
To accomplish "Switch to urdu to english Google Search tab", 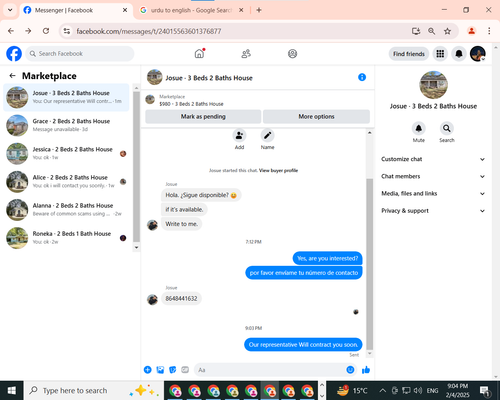I will (x=191, y=10).
